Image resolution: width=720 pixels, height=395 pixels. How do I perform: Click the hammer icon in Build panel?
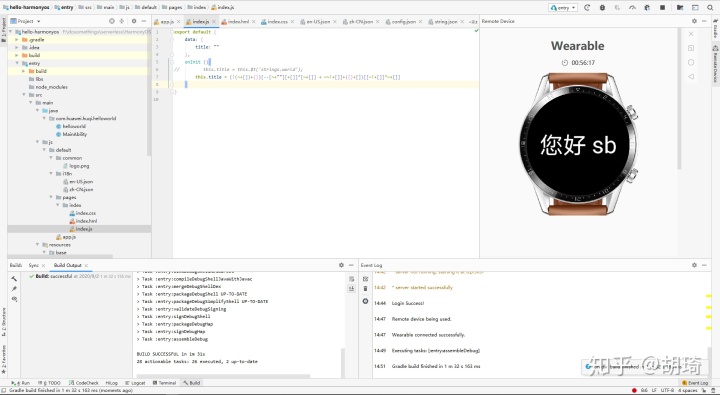coord(14,279)
